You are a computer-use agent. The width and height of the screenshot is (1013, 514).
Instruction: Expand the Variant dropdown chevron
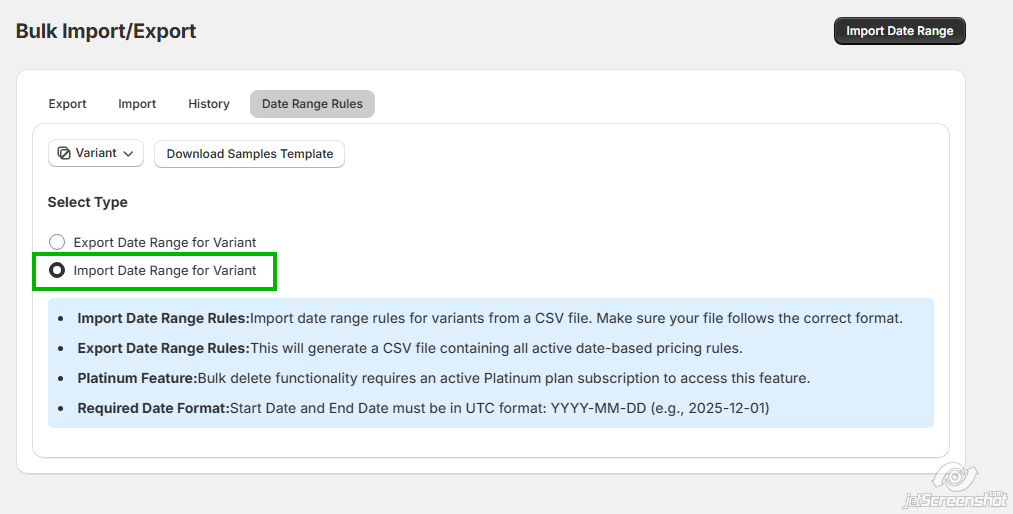click(x=129, y=154)
